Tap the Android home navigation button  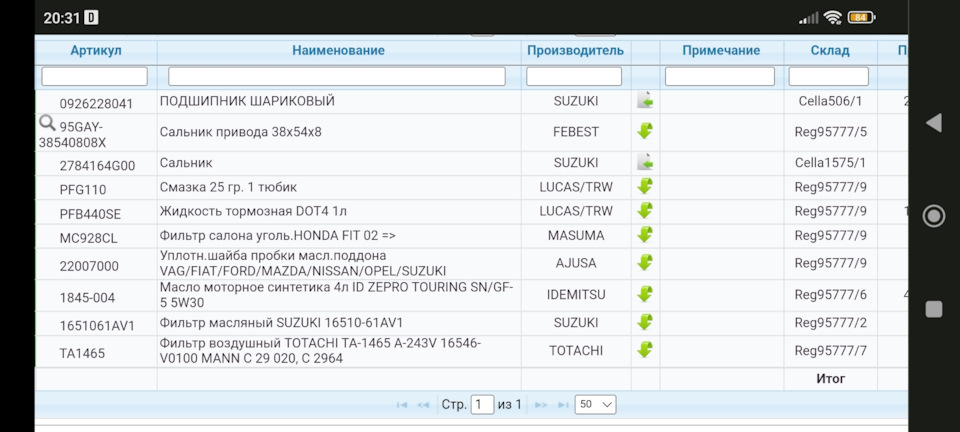point(934,216)
